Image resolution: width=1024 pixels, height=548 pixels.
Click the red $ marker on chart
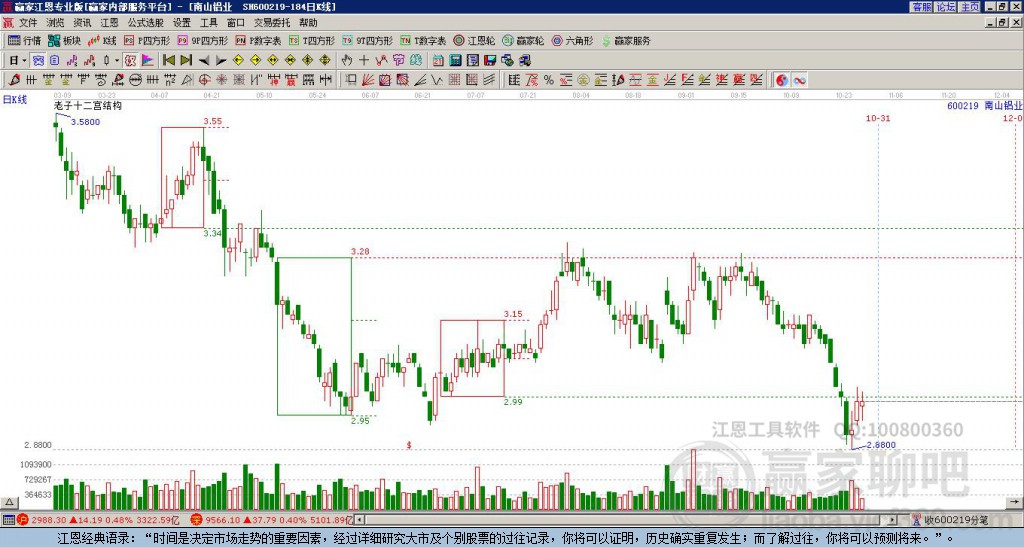(409, 445)
